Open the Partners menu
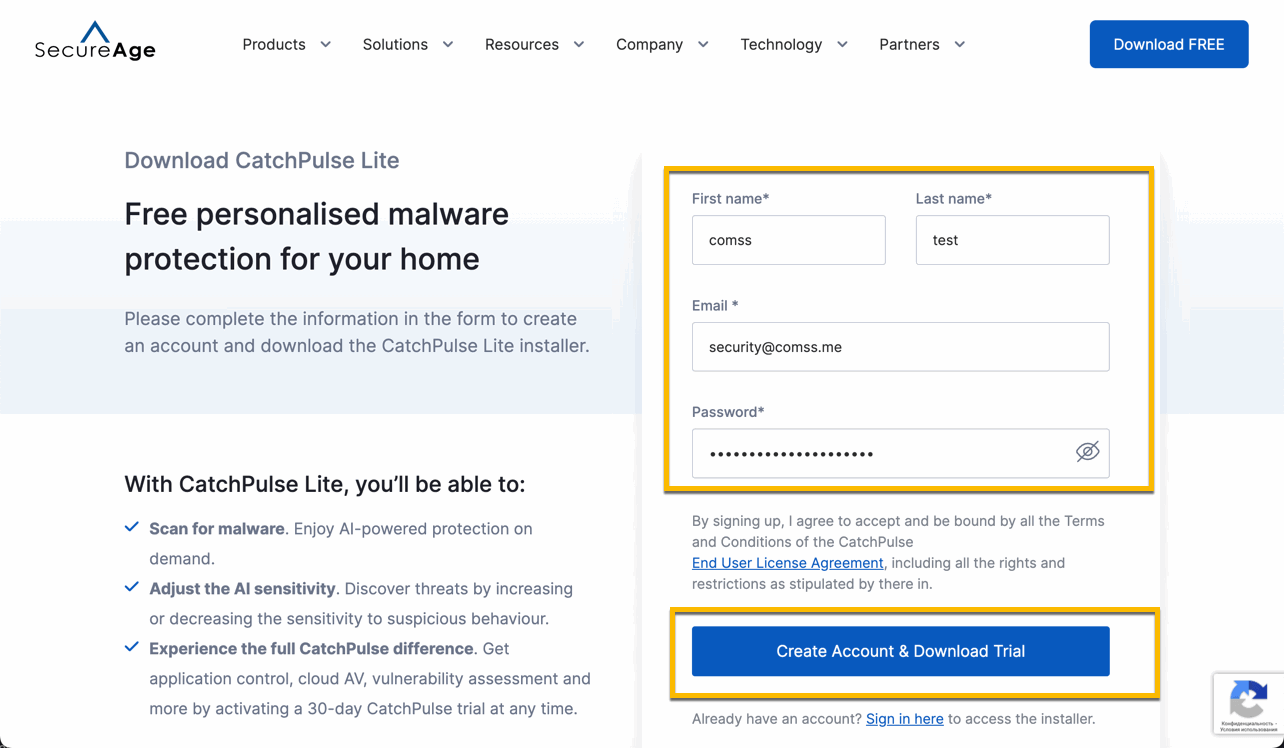The width and height of the screenshot is (1284, 748). point(909,45)
